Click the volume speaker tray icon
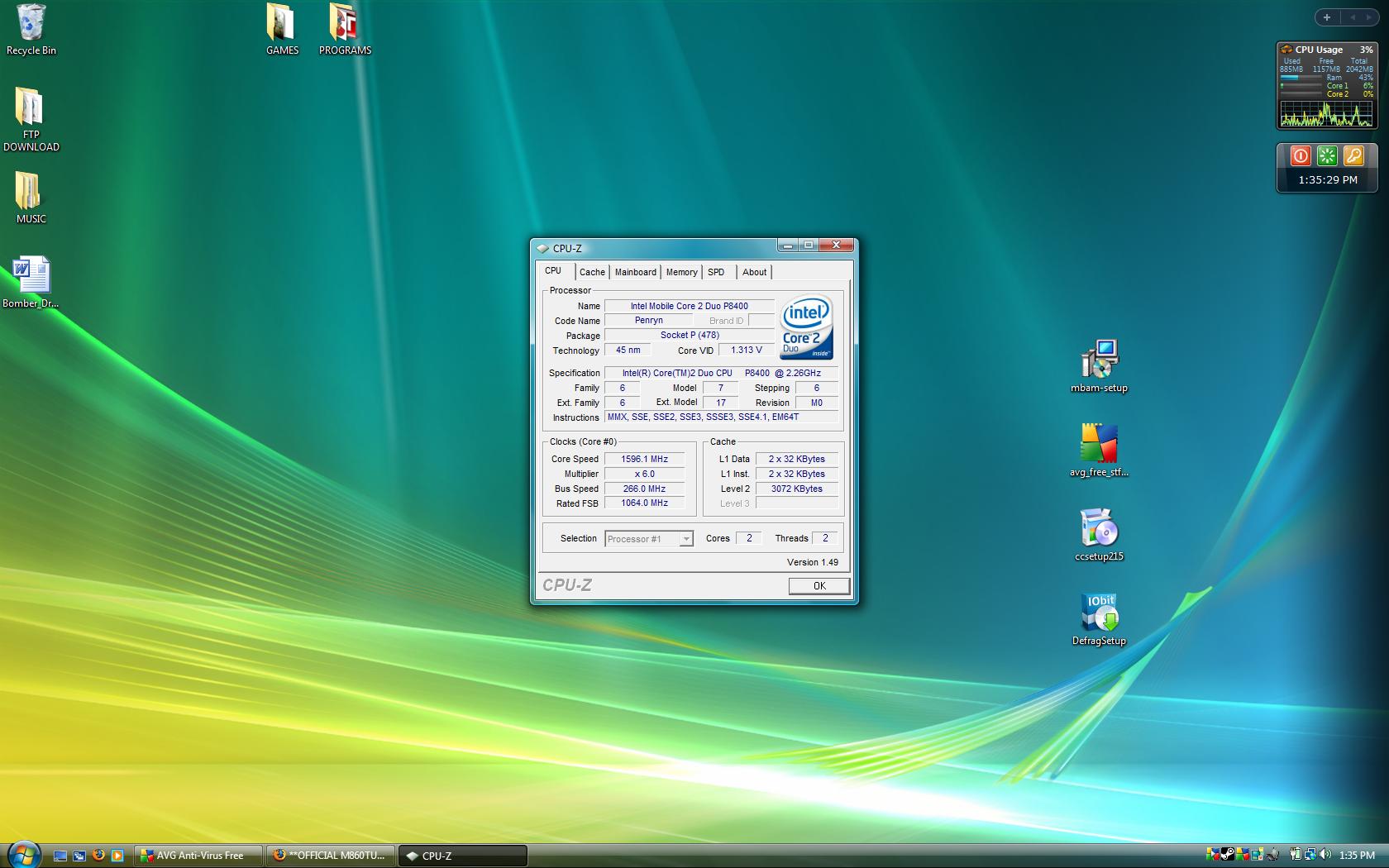This screenshot has width=1389, height=868. pos(1325,854)
